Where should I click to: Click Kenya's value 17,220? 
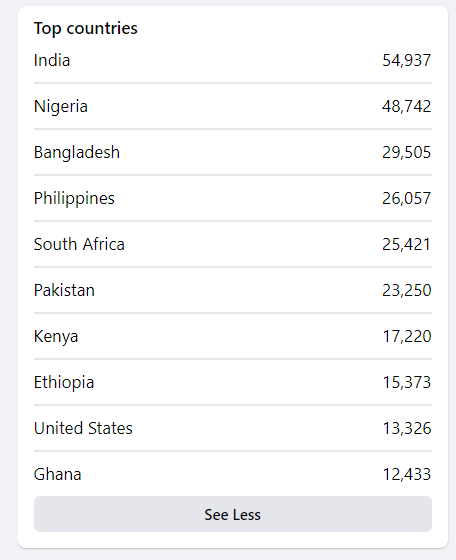point(407,336)
